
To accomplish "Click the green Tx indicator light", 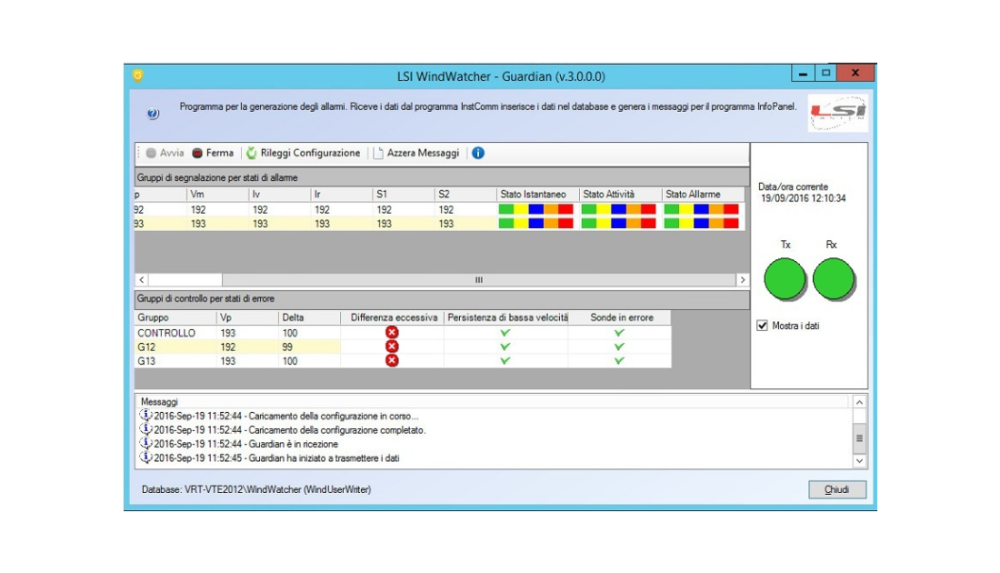I will (785, 279).
